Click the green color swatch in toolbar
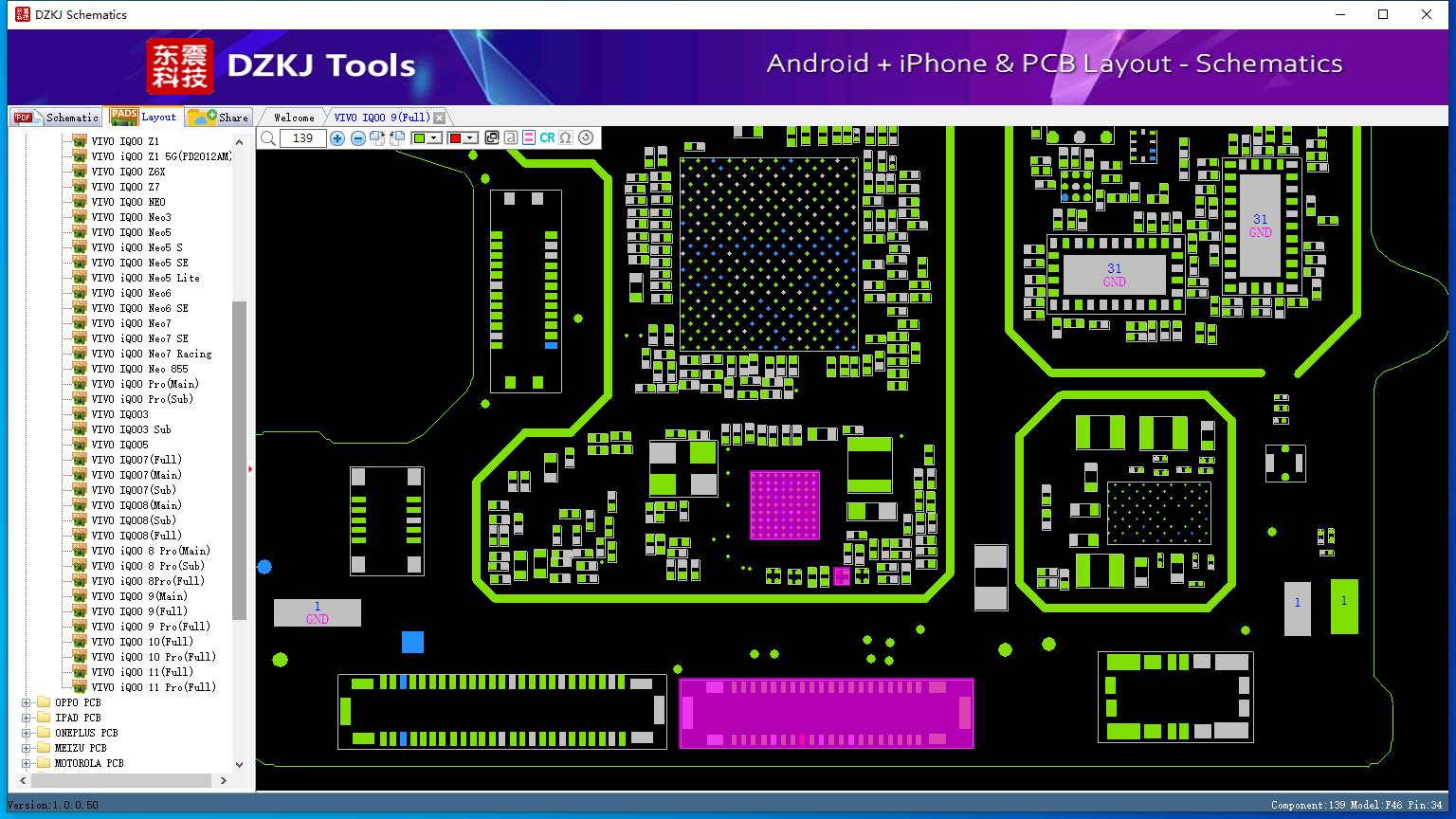The image size is (1456, 819). pyautogui.click(x=419, y=138)
